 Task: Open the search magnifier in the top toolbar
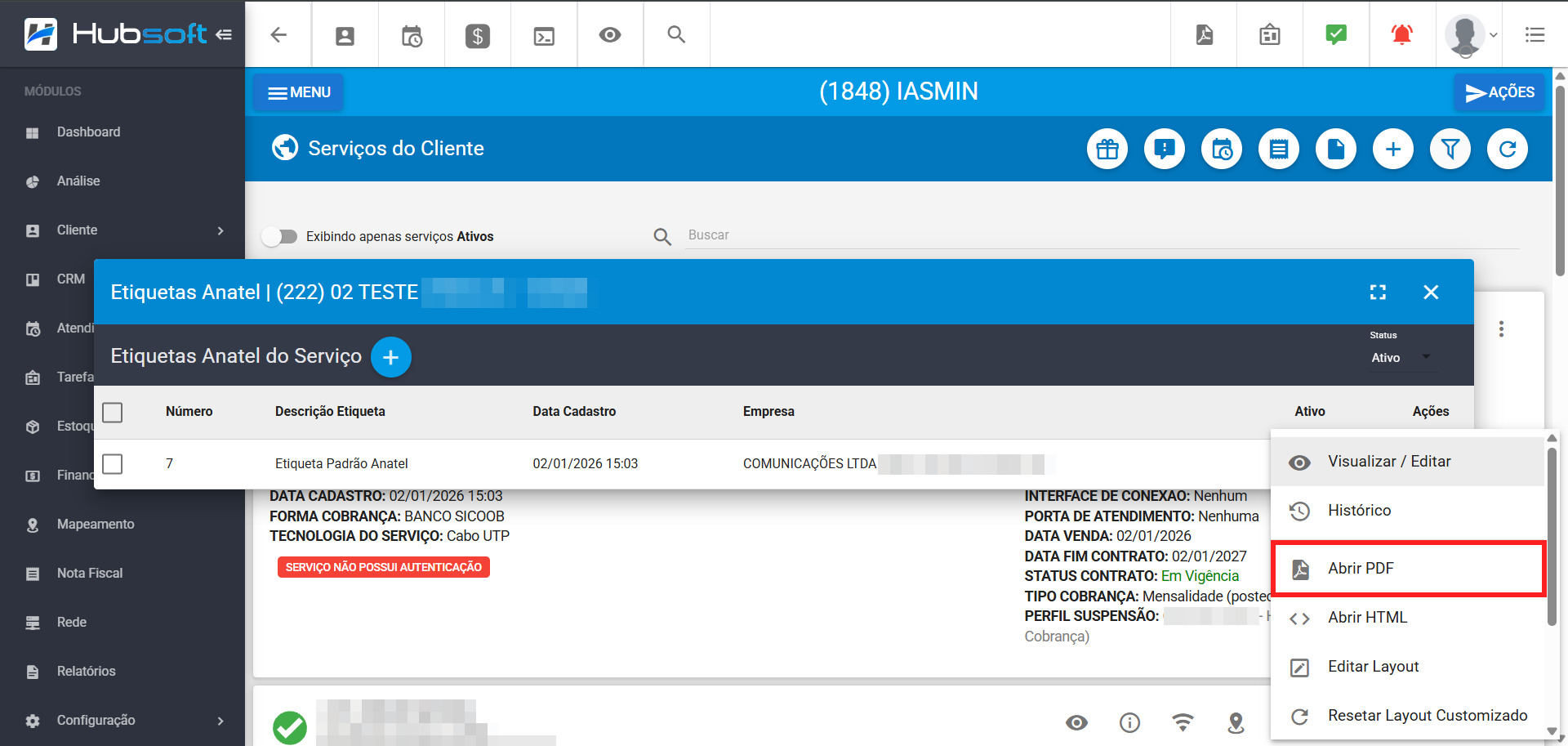pos(676,34)
